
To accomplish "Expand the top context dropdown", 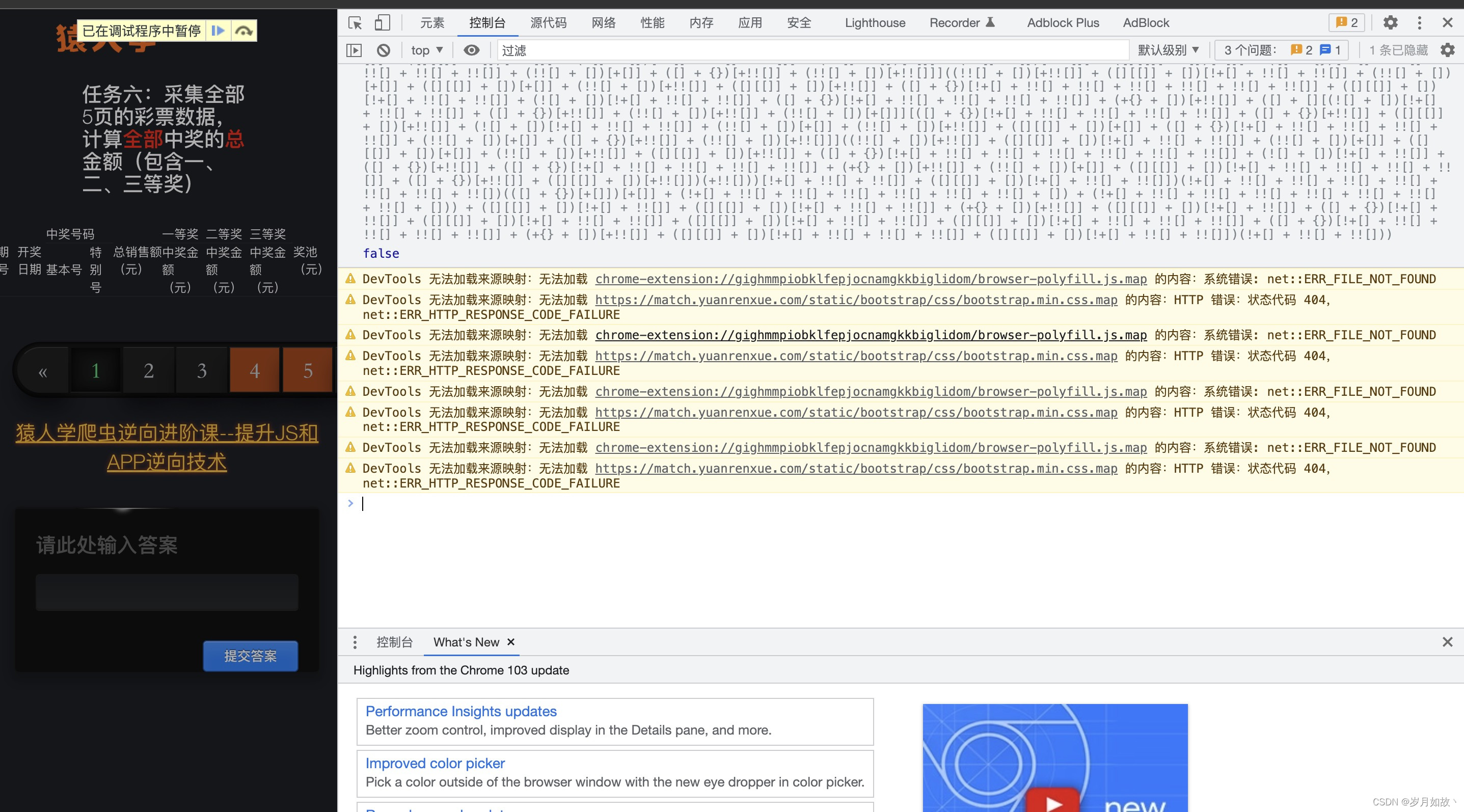I will point(426,50).
